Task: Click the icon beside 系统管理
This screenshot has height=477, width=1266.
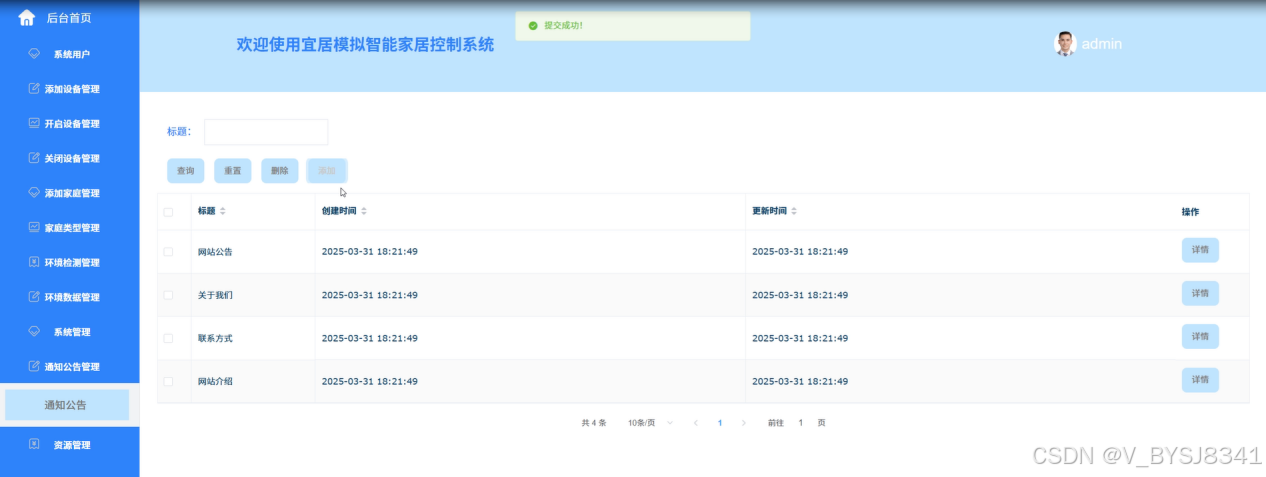Action: (x=34, y=331)
